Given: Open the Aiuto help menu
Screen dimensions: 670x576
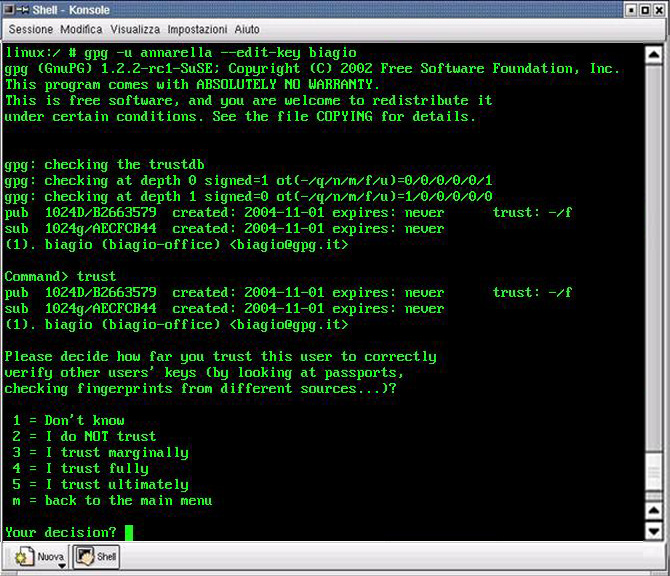Looking at the screenshot, I should coord(247,30).
